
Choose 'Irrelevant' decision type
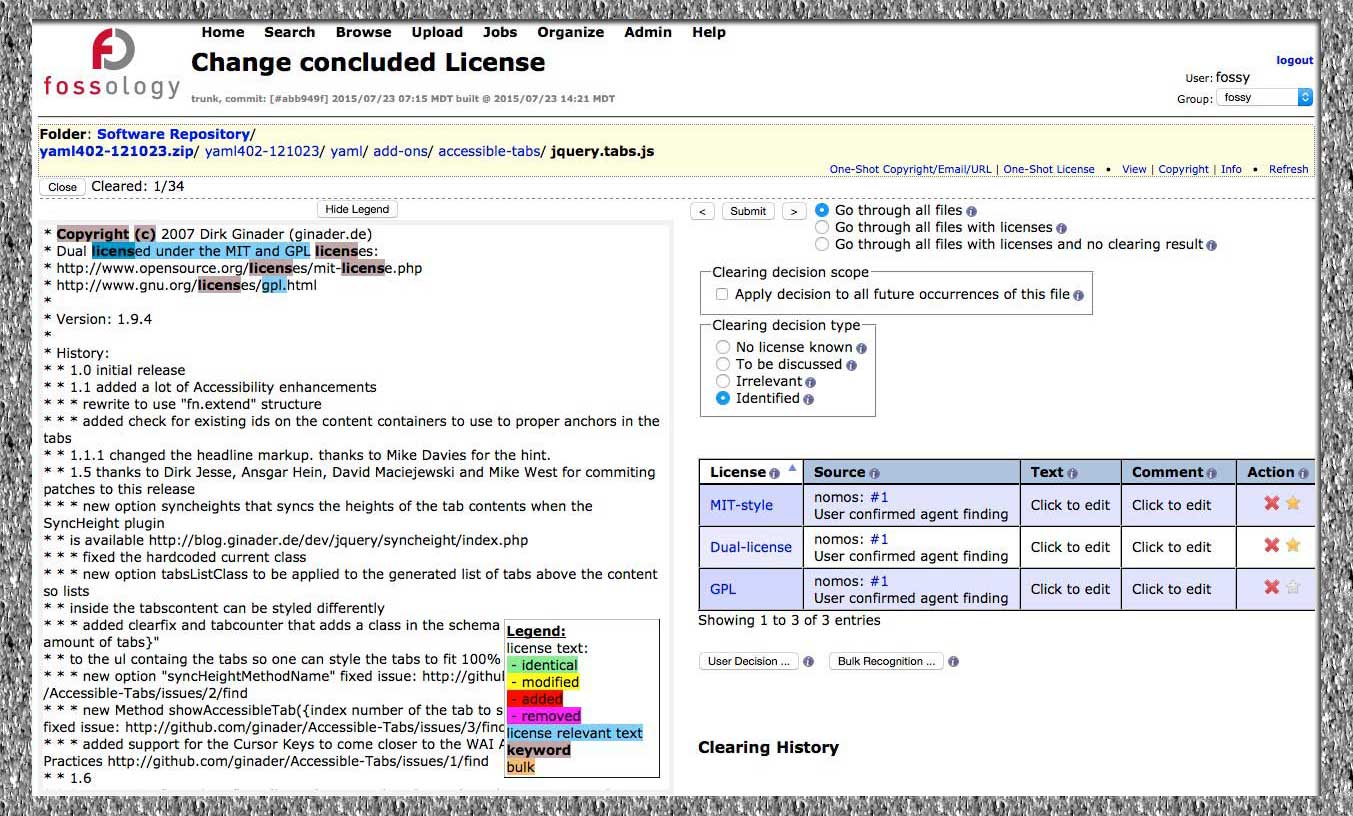coord(723,381)
